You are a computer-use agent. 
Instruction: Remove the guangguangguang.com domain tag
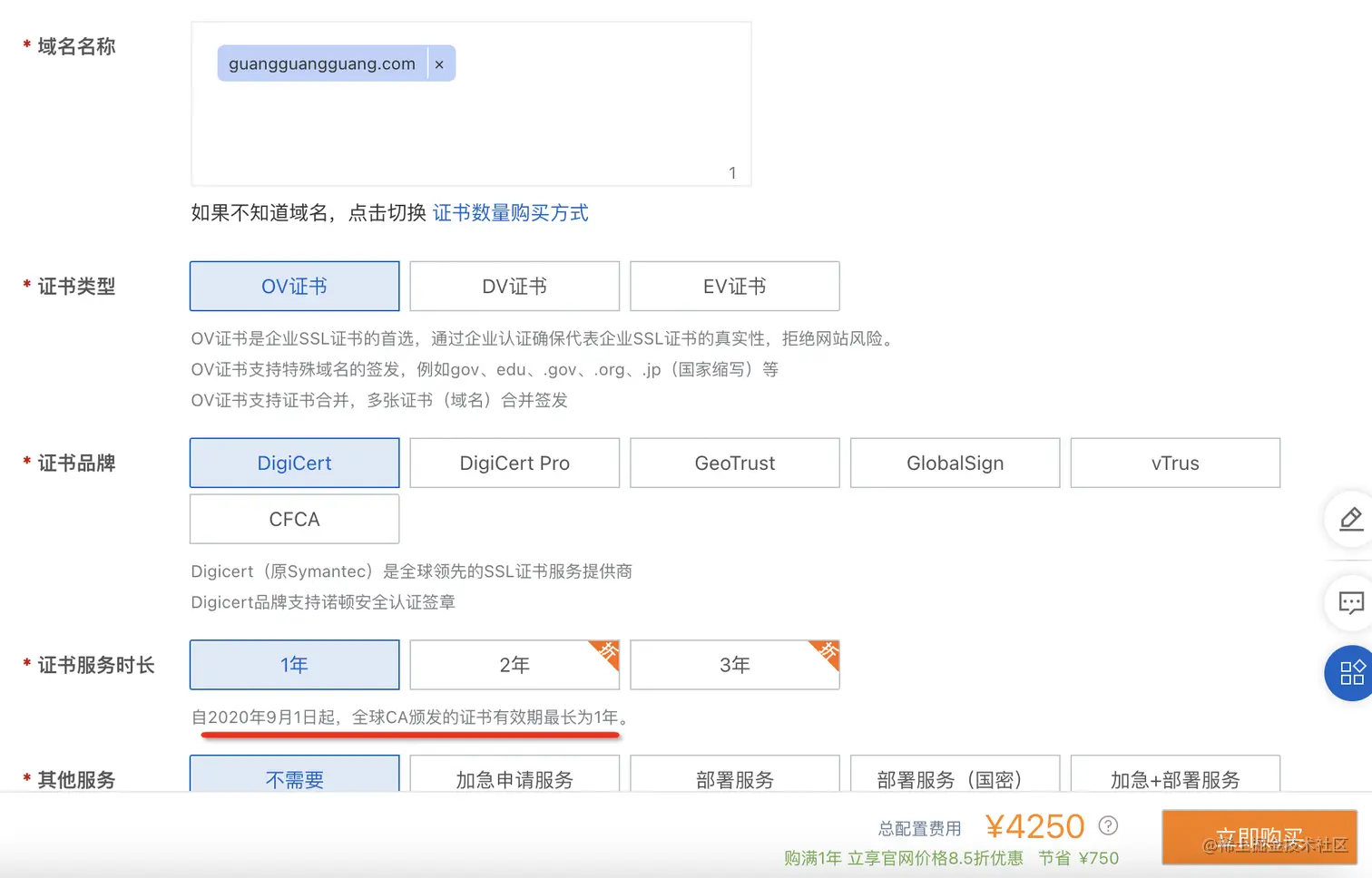point(439,64)
